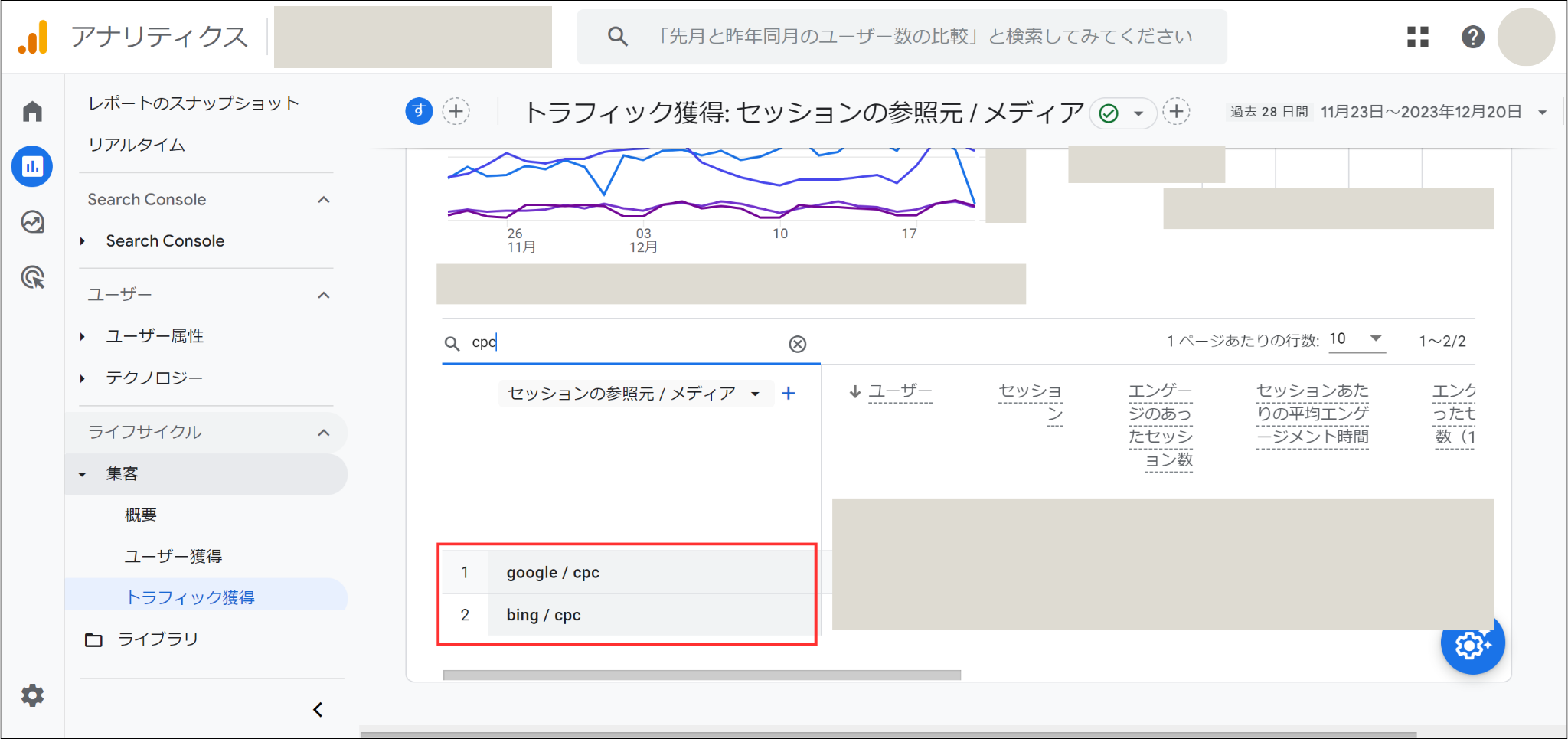The image size is (1568, 739).
Task: Open the Explore icon in left rail
Action: click(32, 222)
